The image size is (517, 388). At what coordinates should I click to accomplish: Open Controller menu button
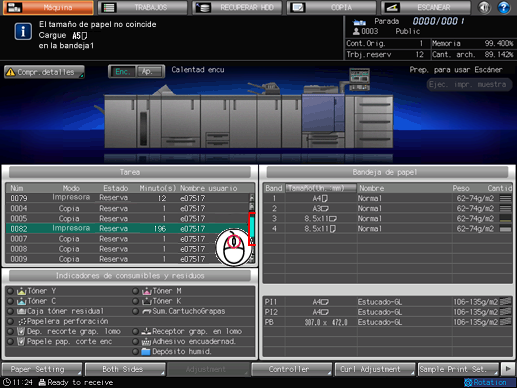pyautogui.click(x=292, y=369)
